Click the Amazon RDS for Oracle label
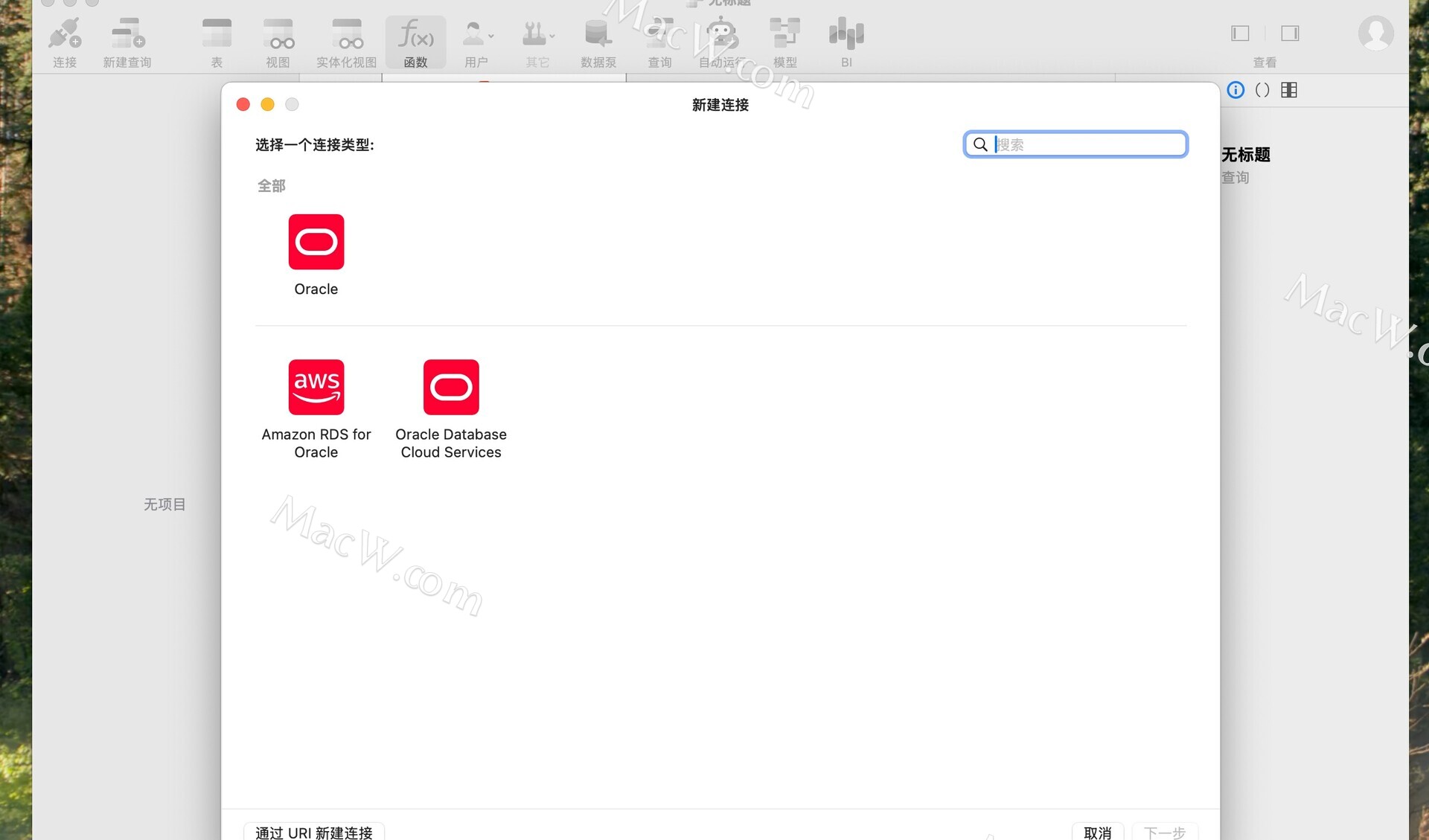The image size is (1429, 840). [x=316, y=443]
